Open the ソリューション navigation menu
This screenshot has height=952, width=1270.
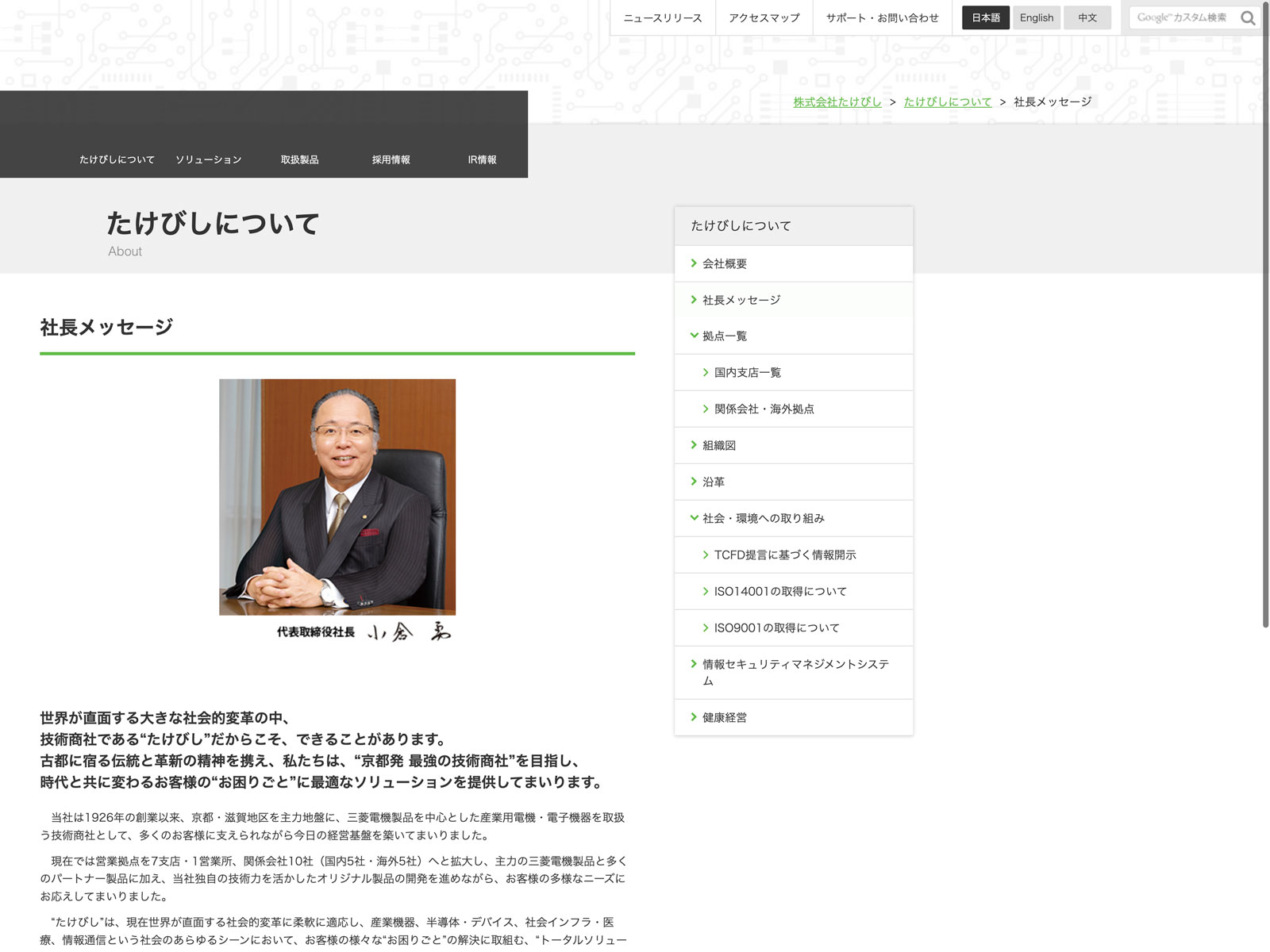[208, 159]
